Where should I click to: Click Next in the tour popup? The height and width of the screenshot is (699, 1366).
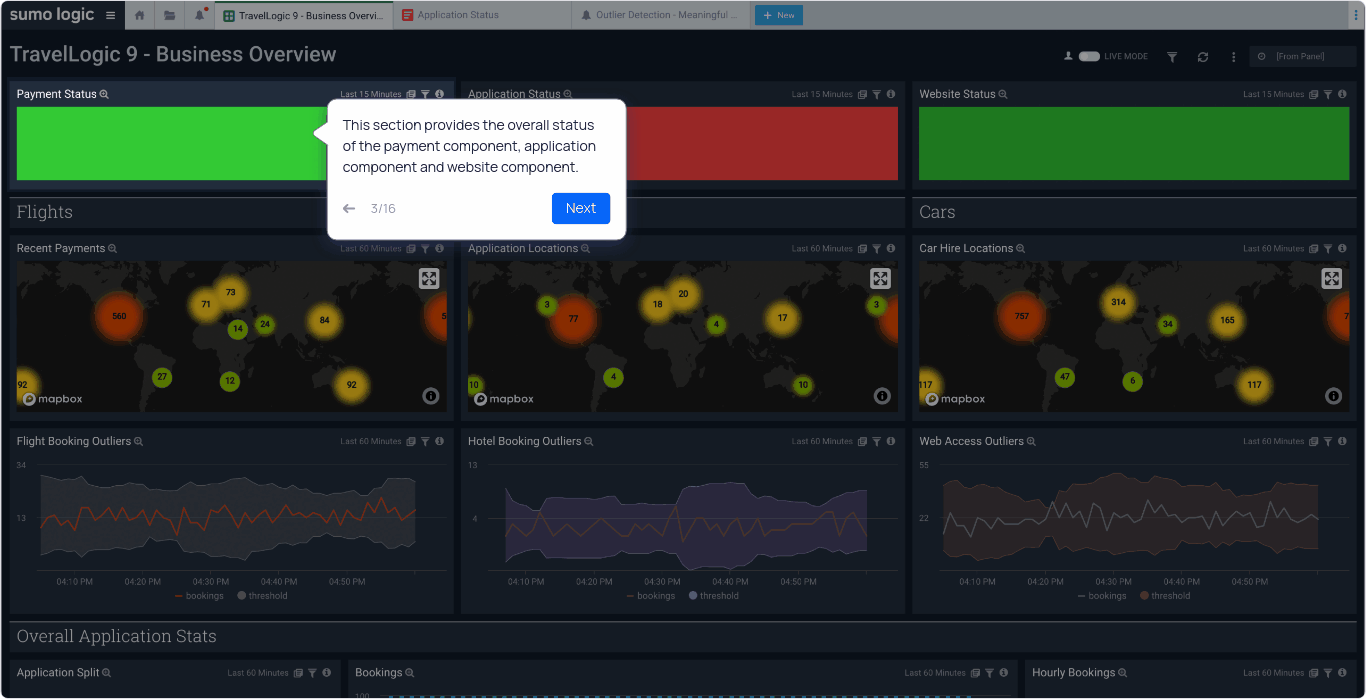pos(581,208)
